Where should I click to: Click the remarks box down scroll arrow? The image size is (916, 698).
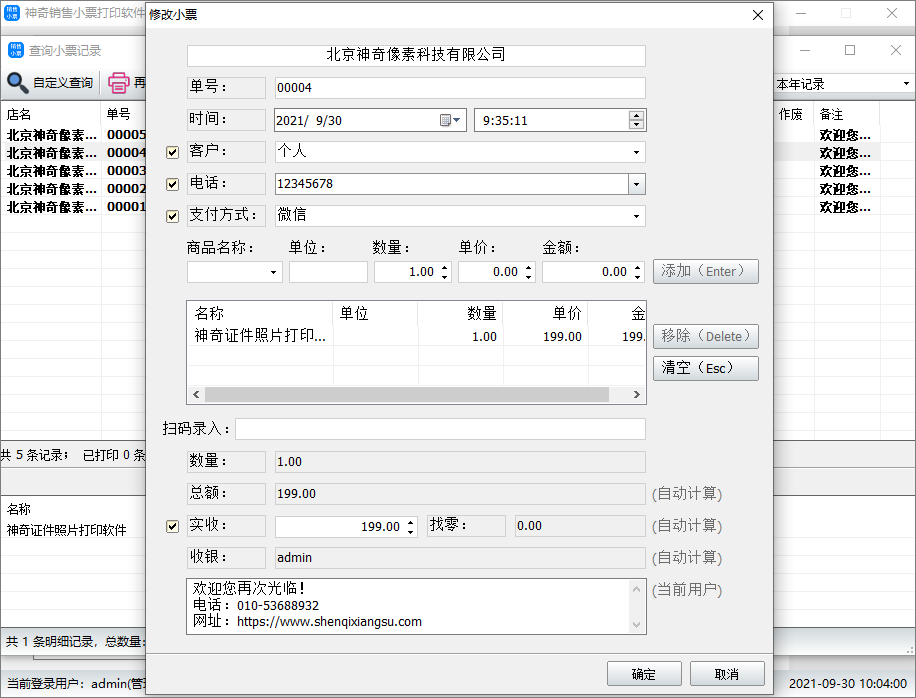tap(636, 625)
